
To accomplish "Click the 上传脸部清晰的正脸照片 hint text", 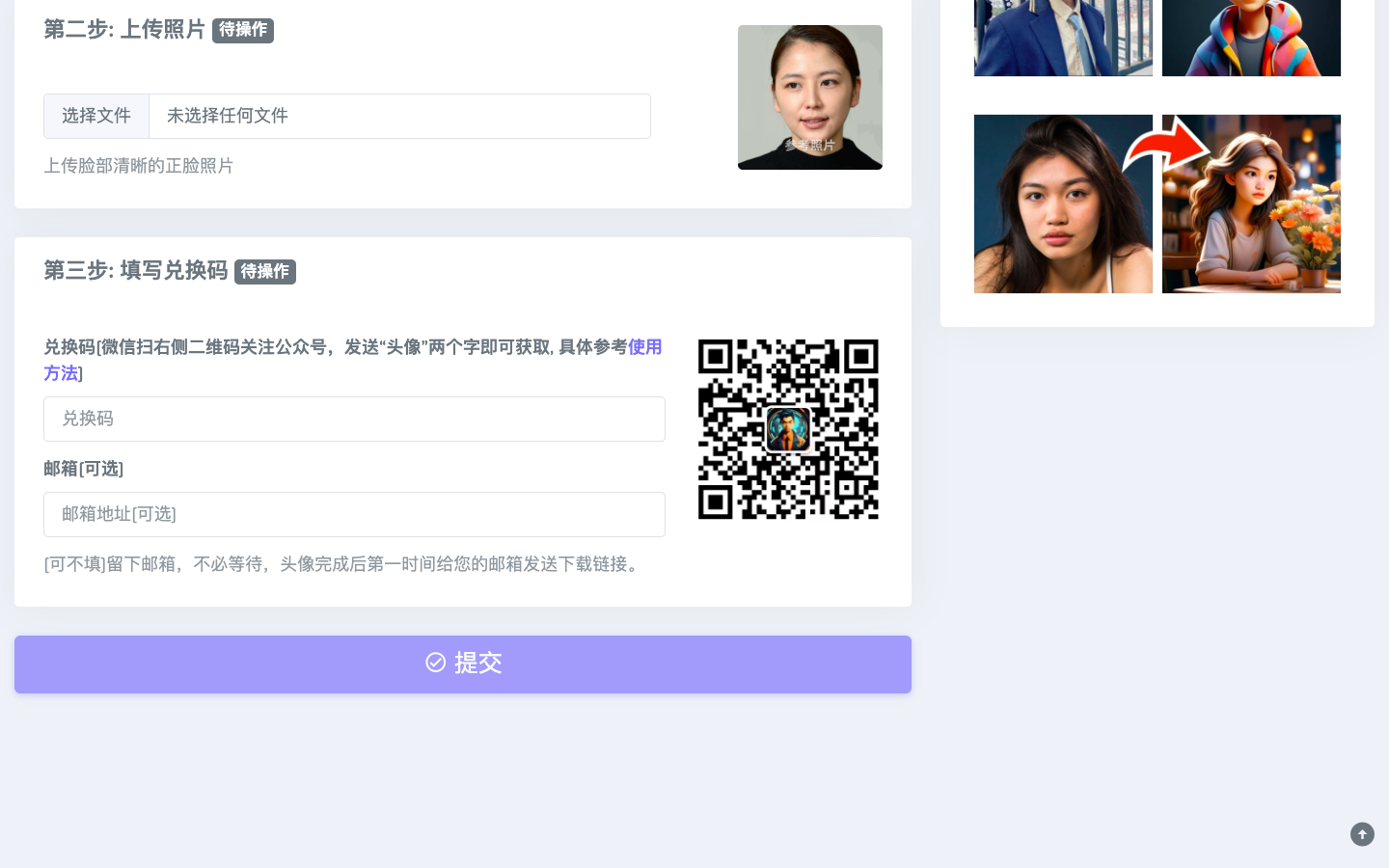I will point(138,166).
